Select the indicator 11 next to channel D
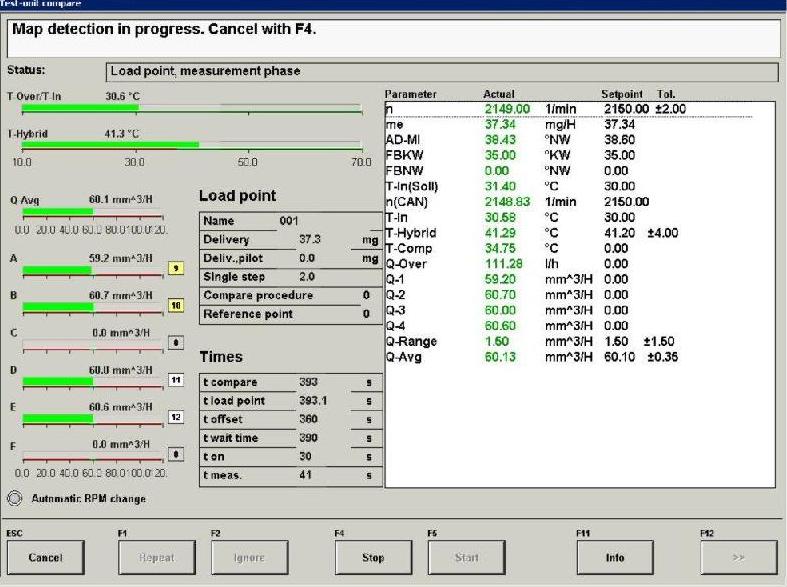This screenshot has height=587, width=787. point(176,380)
